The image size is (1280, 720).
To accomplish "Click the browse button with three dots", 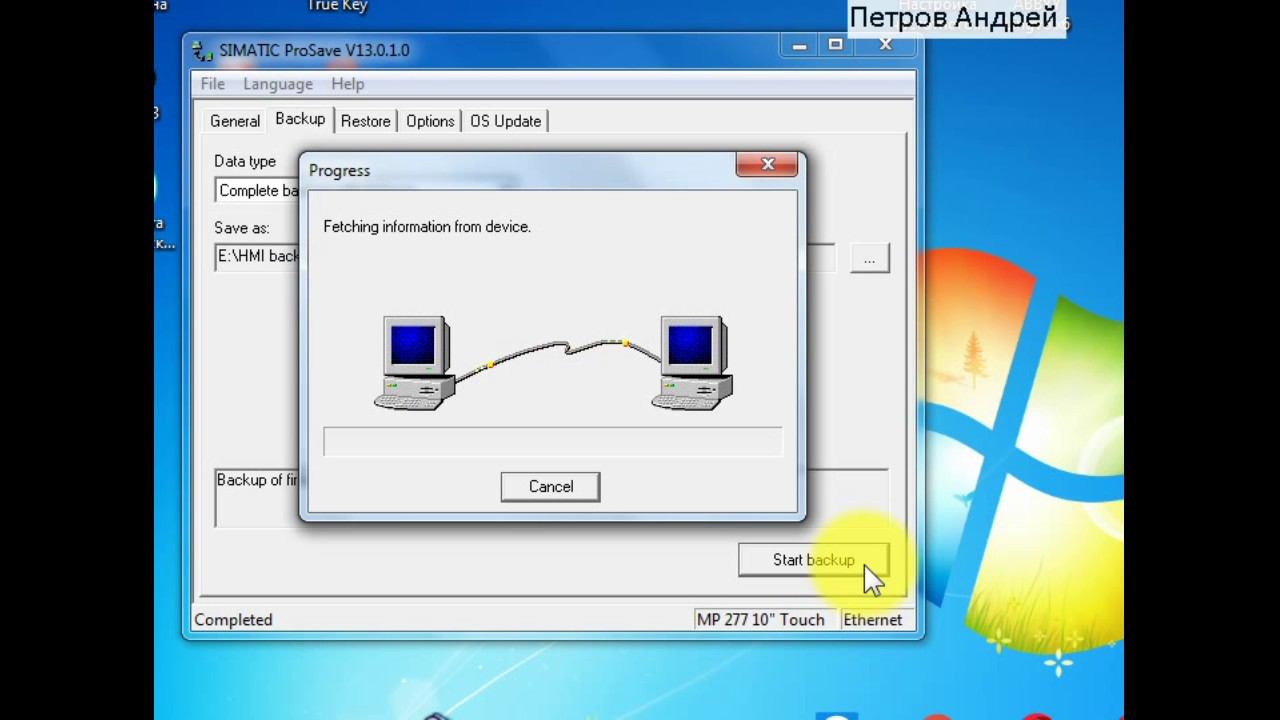I will tap(869, 259).
